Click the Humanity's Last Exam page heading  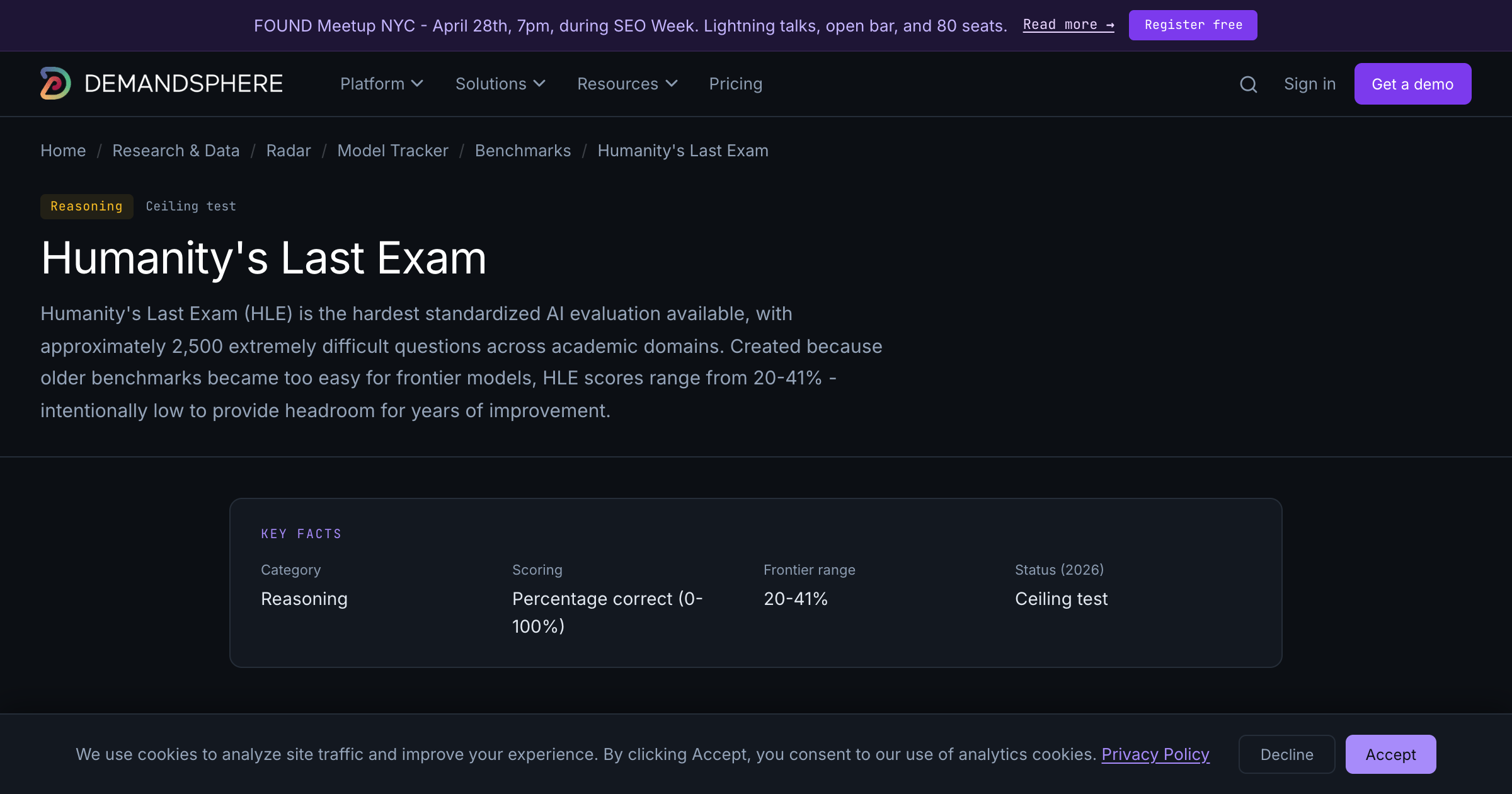coord(263,258)
